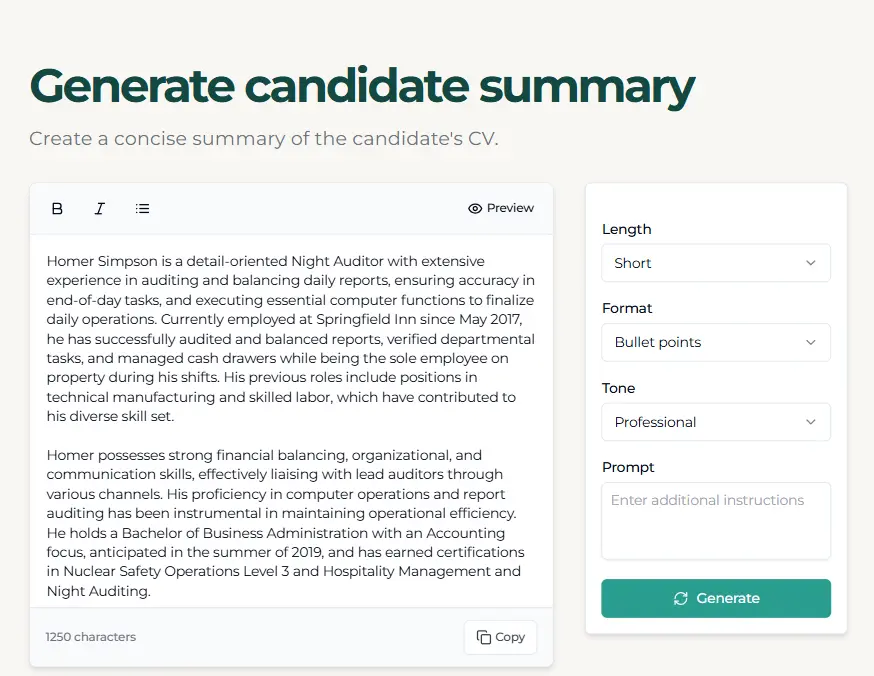Copy the candidate summary text
Viewport: 874px width, 676px height.
tap(500, 637)
